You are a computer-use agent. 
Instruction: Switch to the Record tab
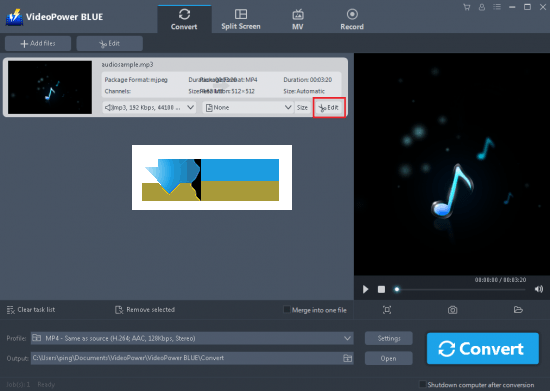coord(352,19)
